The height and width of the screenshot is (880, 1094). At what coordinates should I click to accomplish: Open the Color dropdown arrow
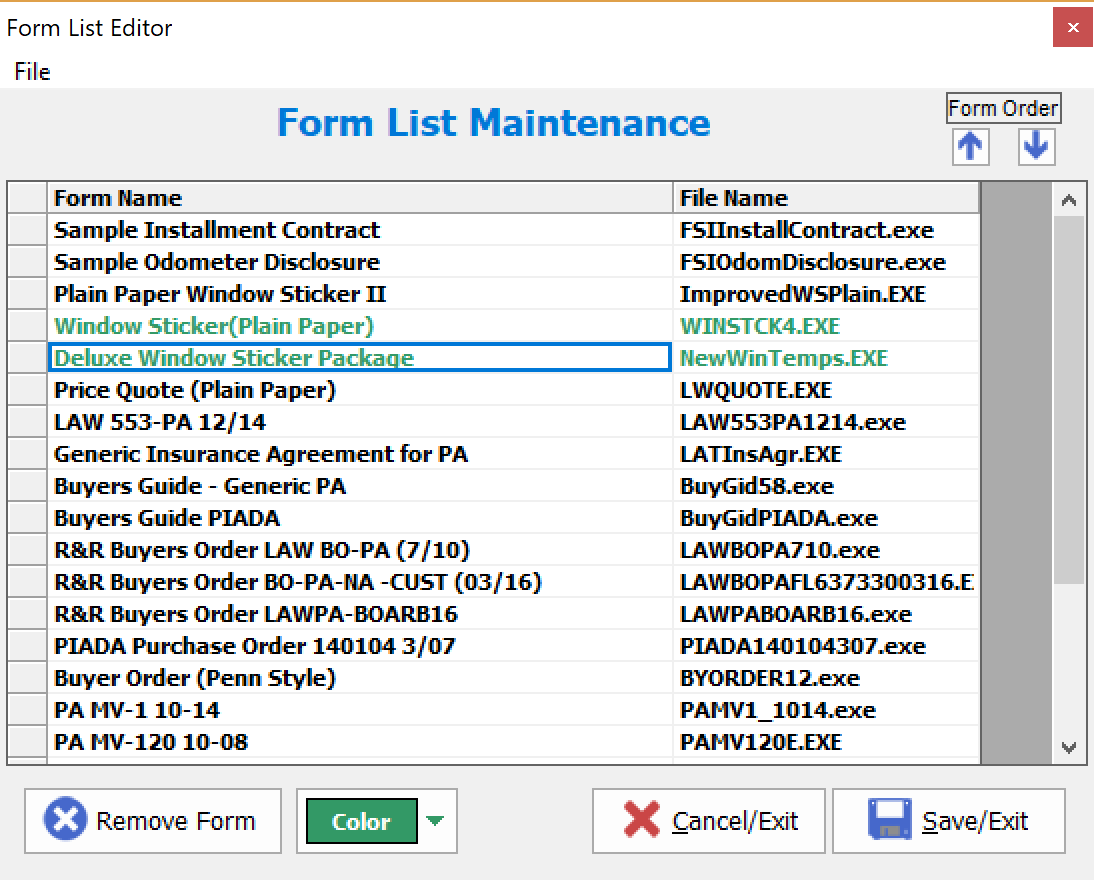pyautogui.click(x=435, y=820)
